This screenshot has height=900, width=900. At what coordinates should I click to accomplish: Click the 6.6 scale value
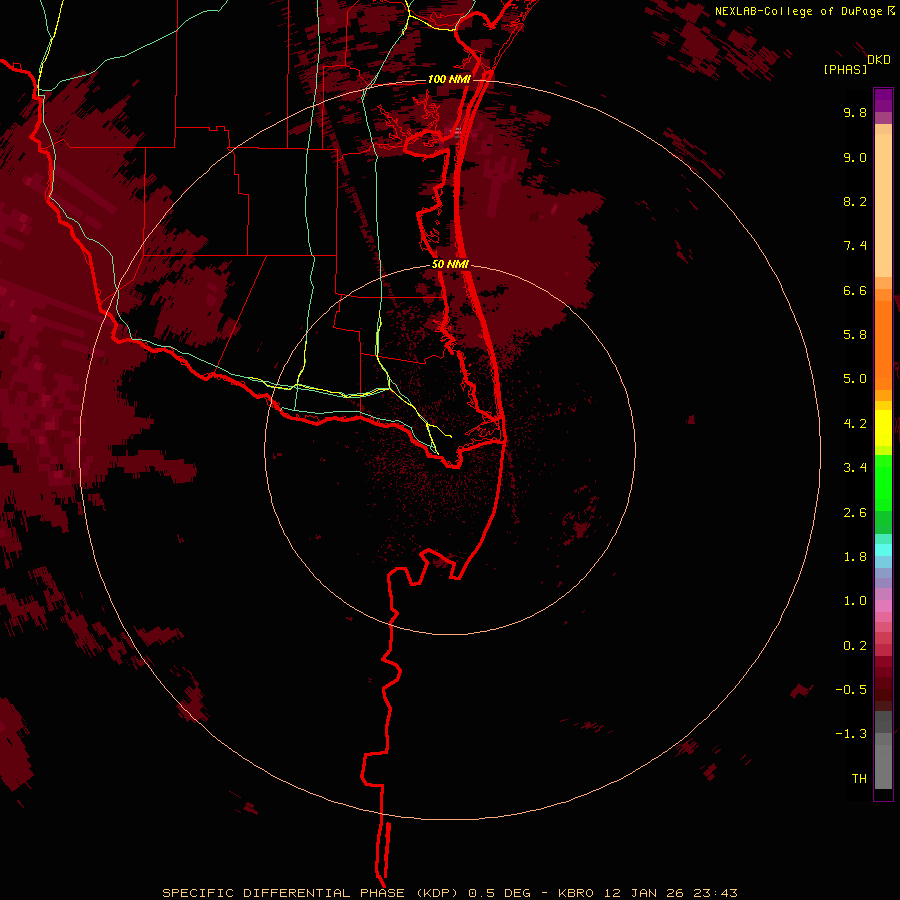[x=855, y=290]
